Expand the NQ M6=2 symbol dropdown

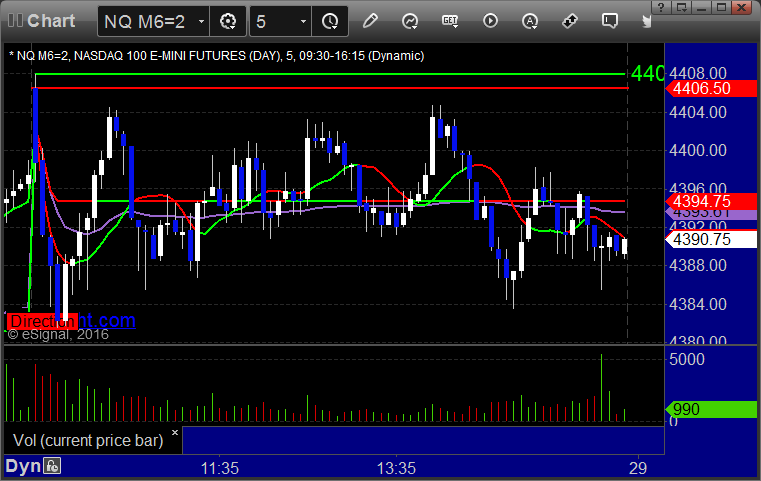[x=201, y=21]
